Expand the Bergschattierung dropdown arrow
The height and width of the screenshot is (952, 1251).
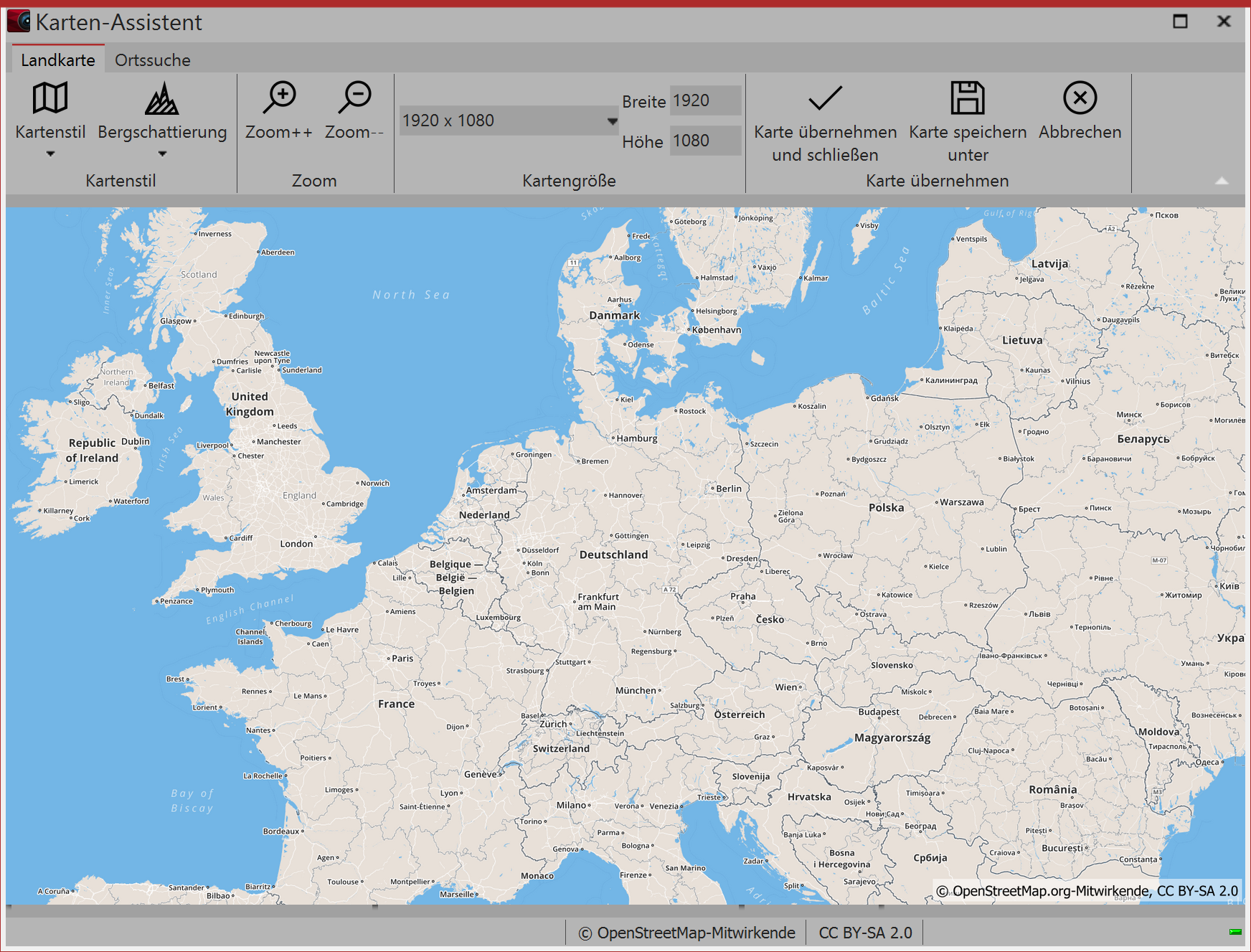tap(162, 154)
